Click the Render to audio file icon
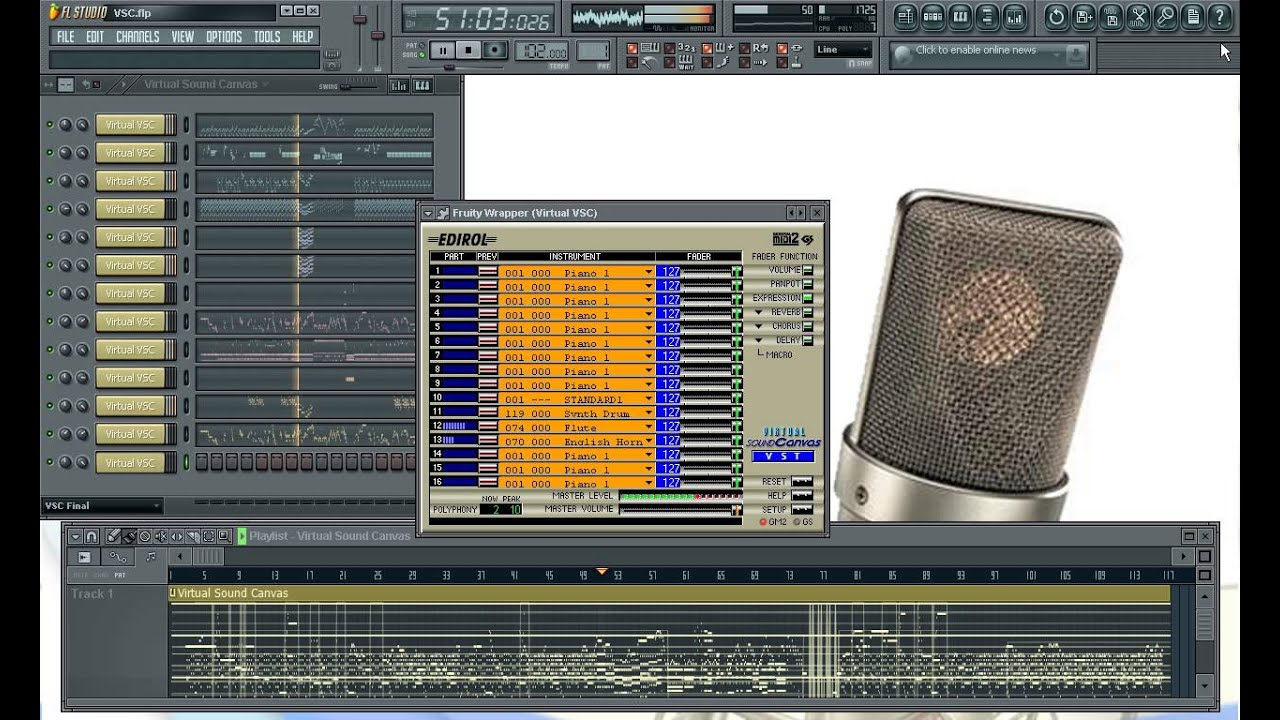This screenshot has height=720, width=1280. pos(1111,16)
